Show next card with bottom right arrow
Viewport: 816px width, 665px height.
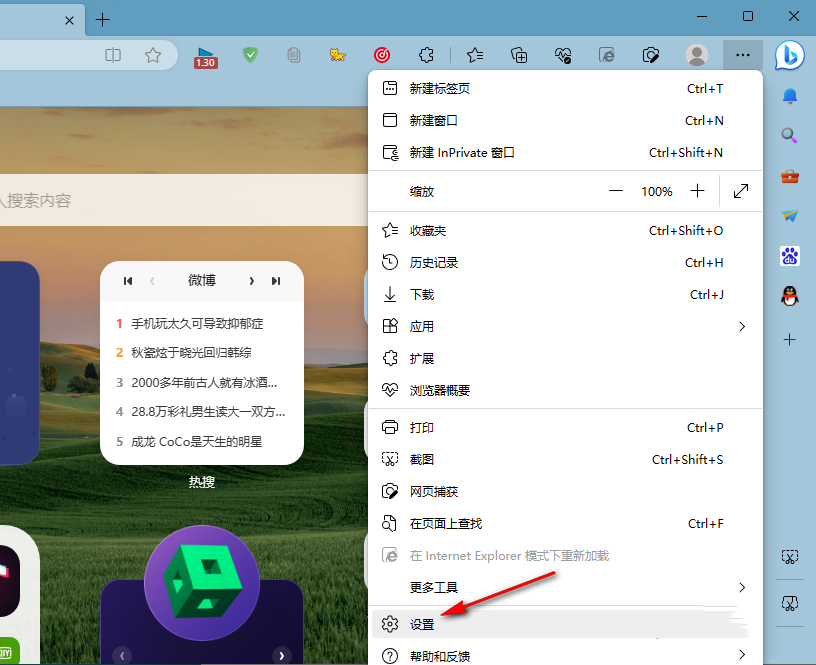pyautogui.click(x=282, y=656)
